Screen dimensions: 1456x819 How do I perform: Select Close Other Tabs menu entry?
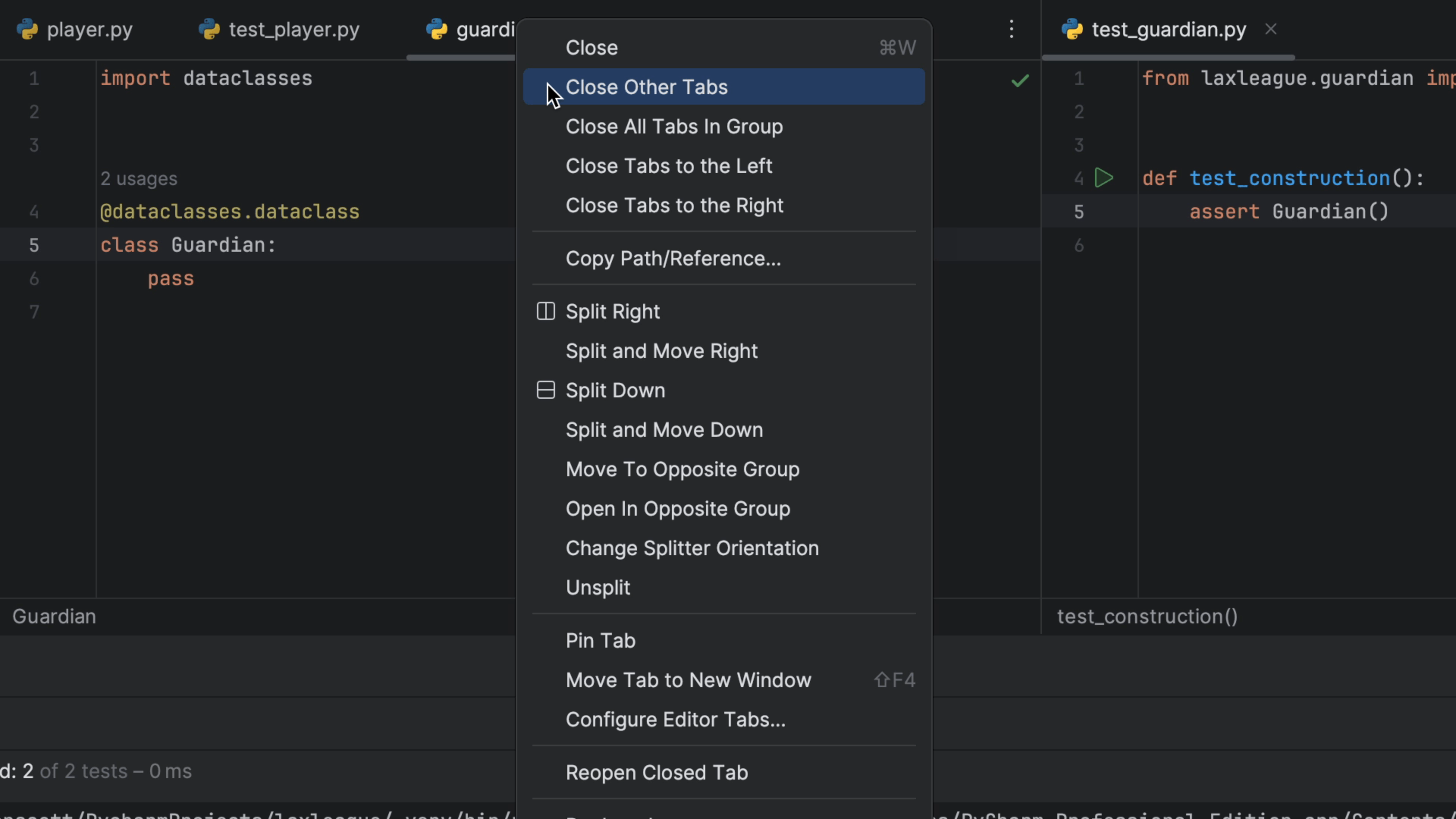(x=646, y=87)
